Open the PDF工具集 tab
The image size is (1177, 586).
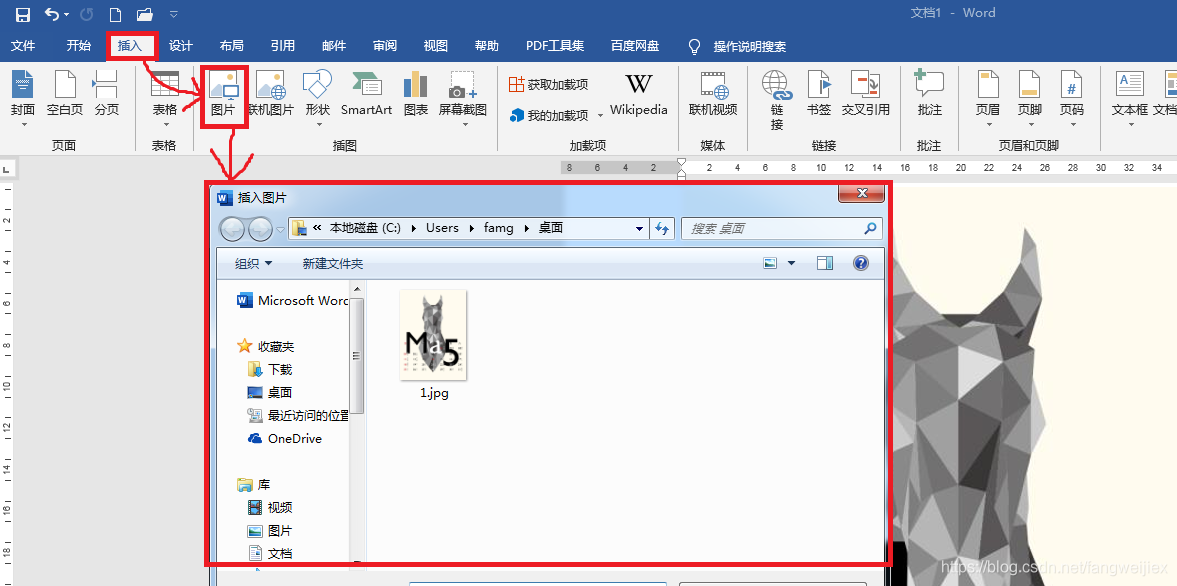point(555,46)
